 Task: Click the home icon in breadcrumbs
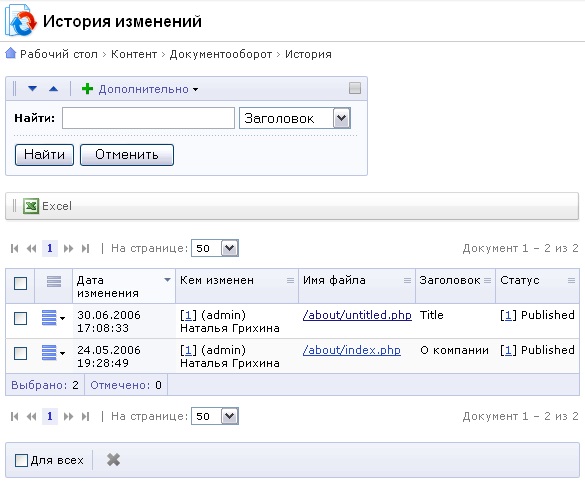tap(11, 53)
